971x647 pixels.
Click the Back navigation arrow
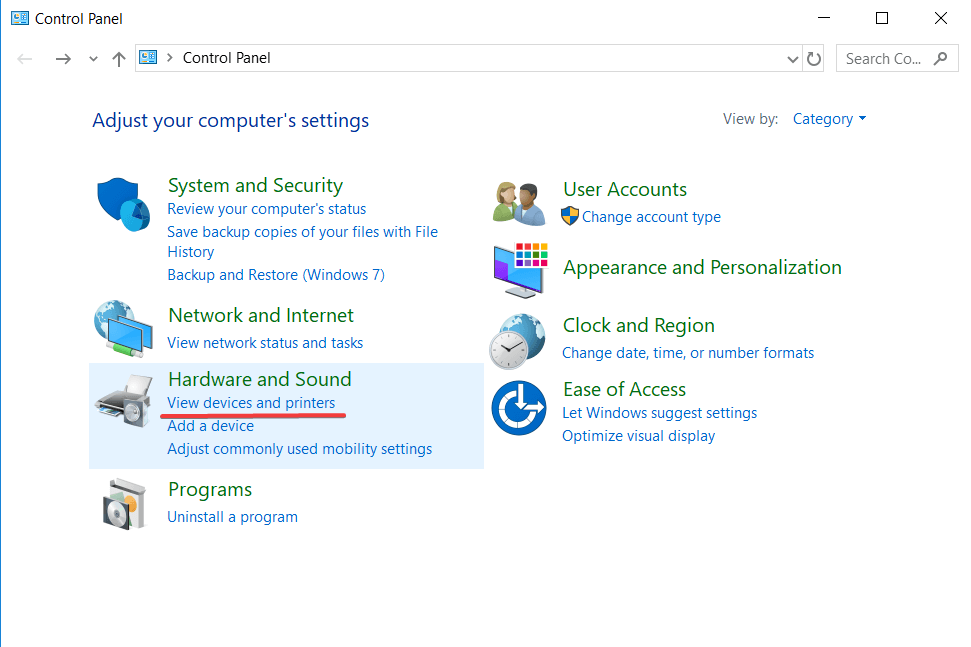(26, 59)
